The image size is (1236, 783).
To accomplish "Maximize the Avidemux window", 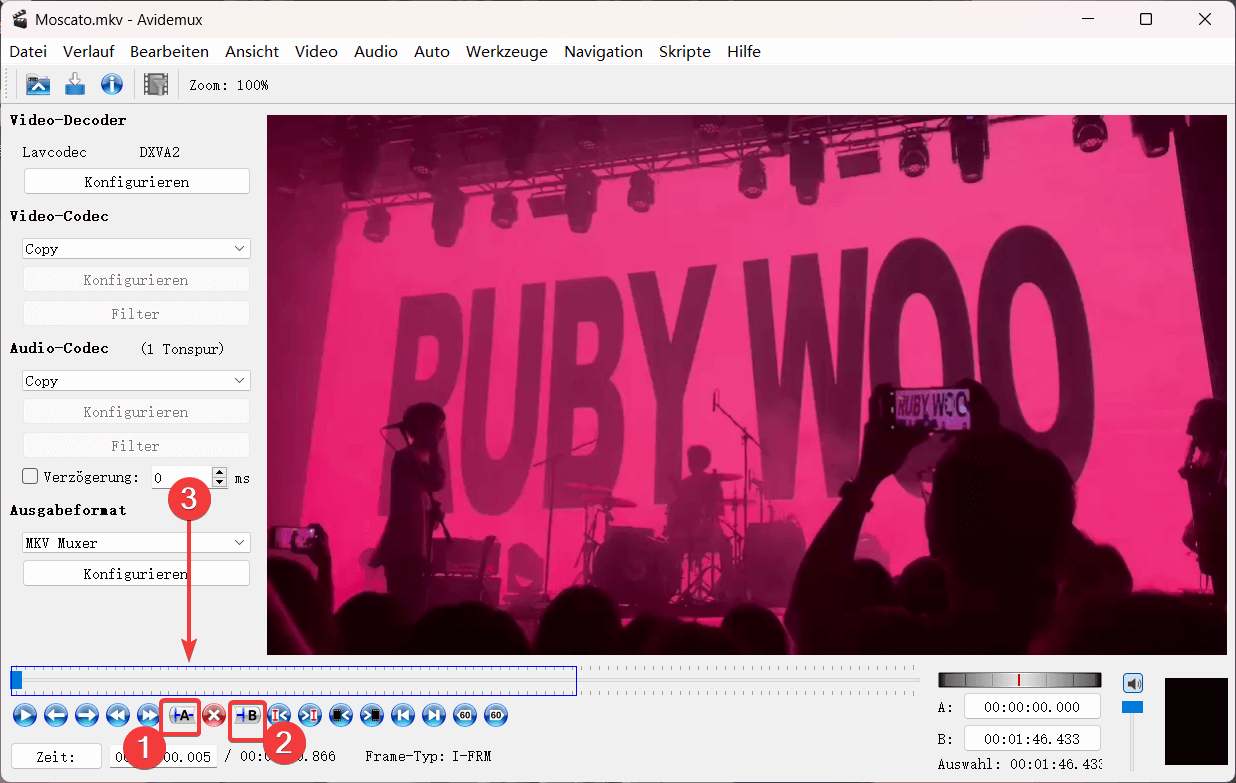I will click(x=1146, y=19).
